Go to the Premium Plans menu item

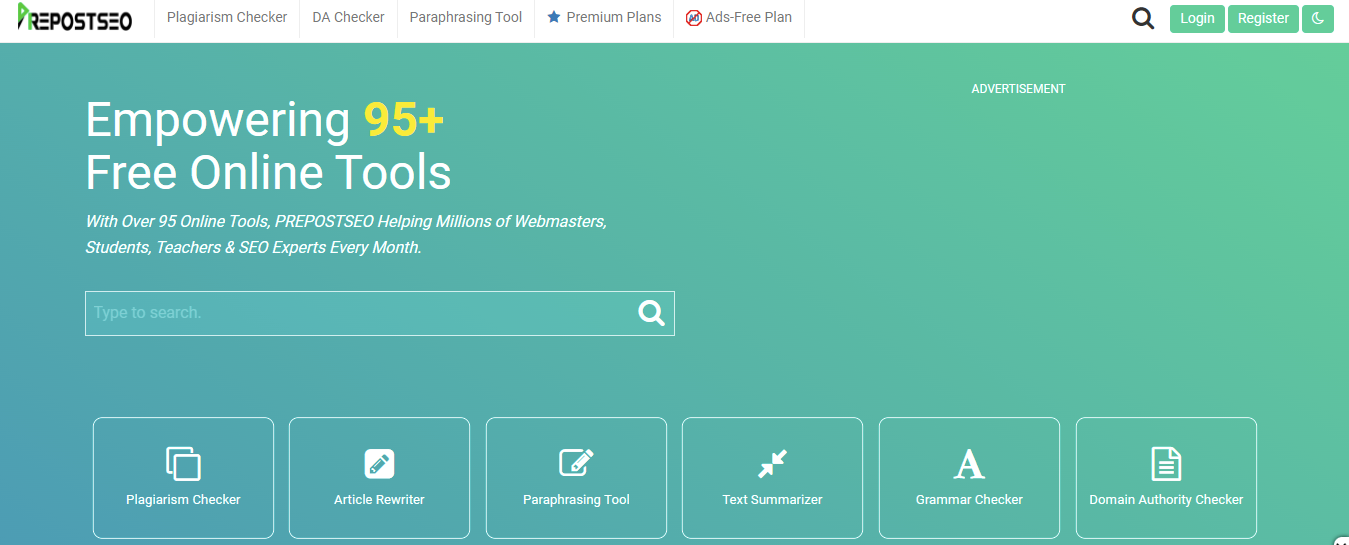click(x=604, y=17)
